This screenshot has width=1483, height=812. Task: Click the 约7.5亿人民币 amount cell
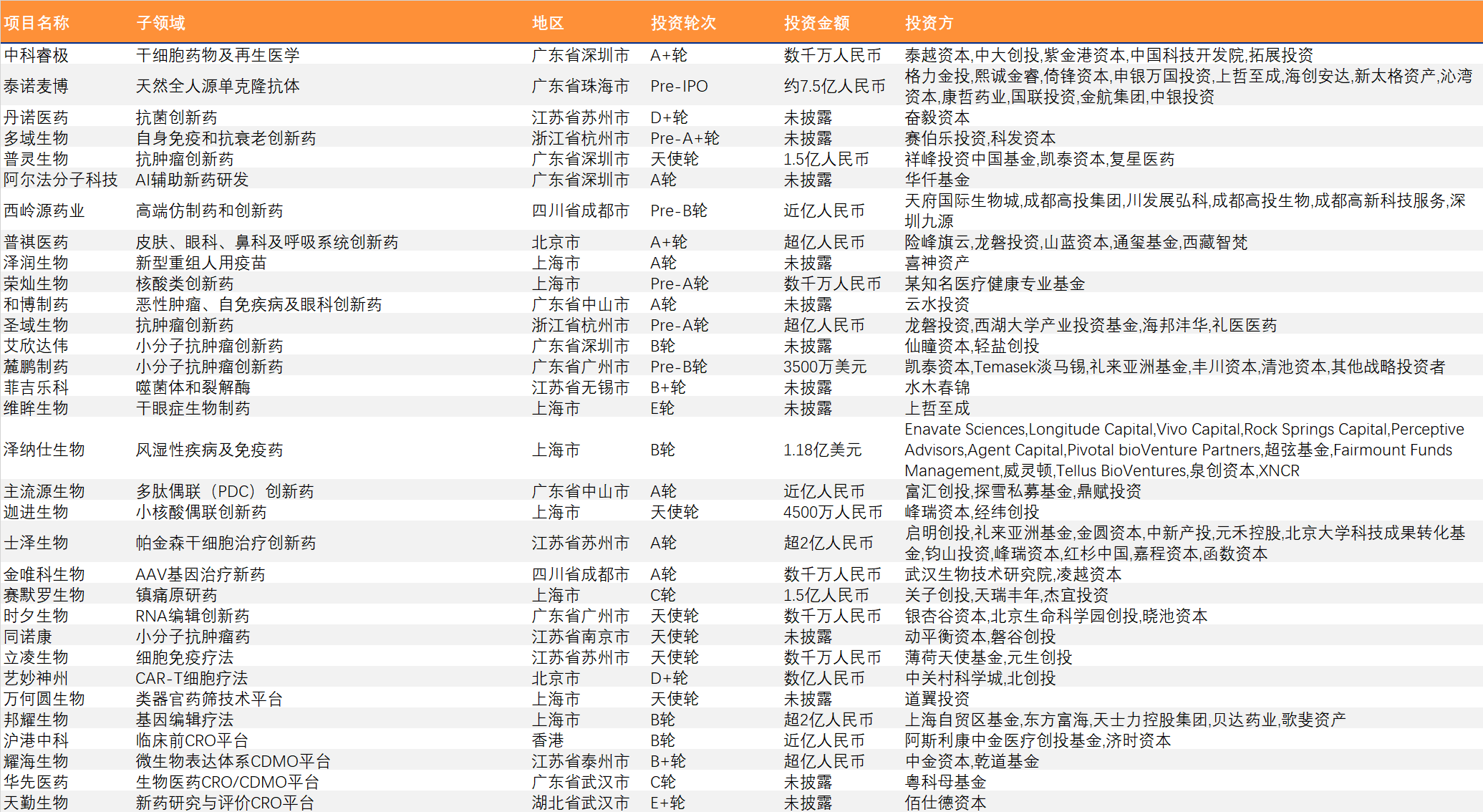(834, 86)
